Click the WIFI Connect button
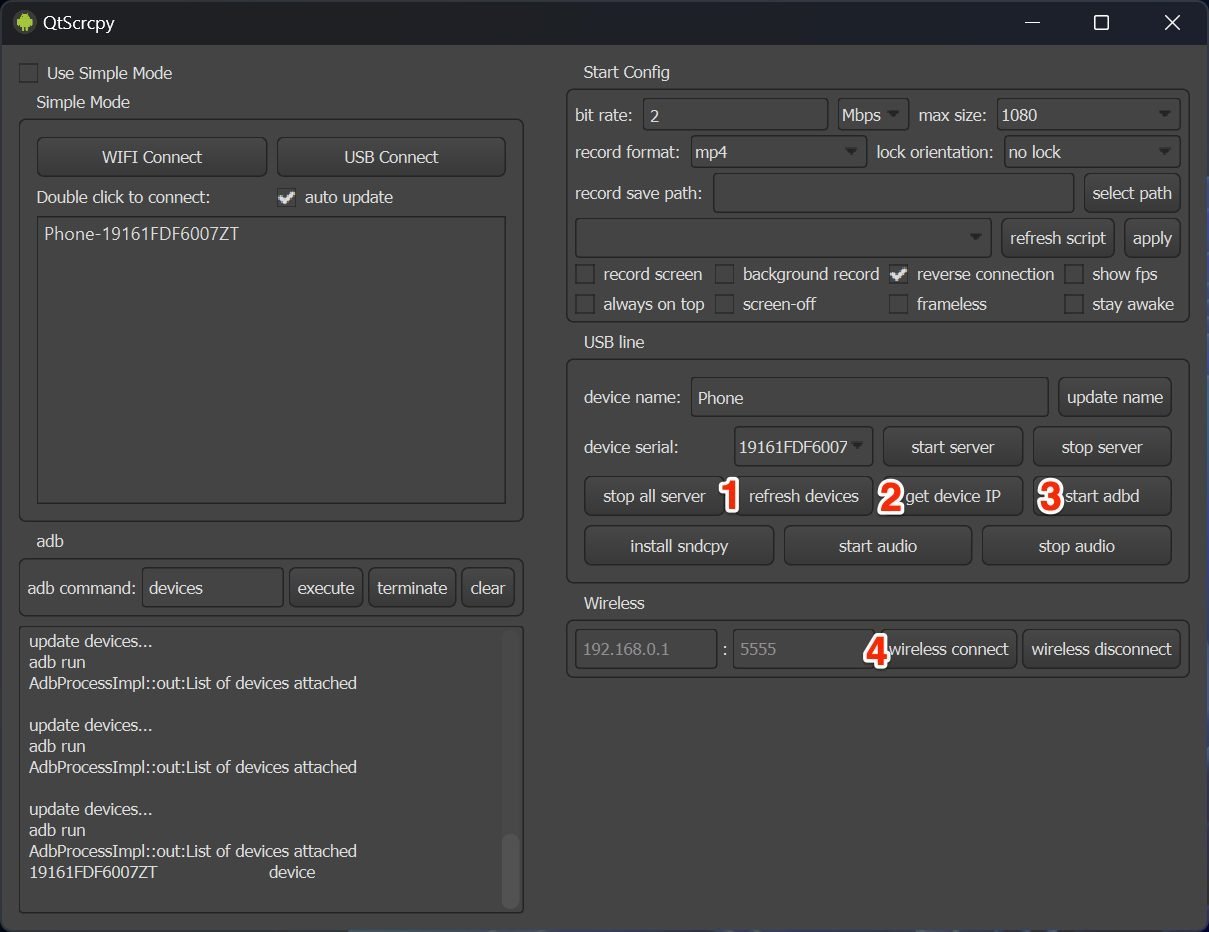 (x=152, y=157)
